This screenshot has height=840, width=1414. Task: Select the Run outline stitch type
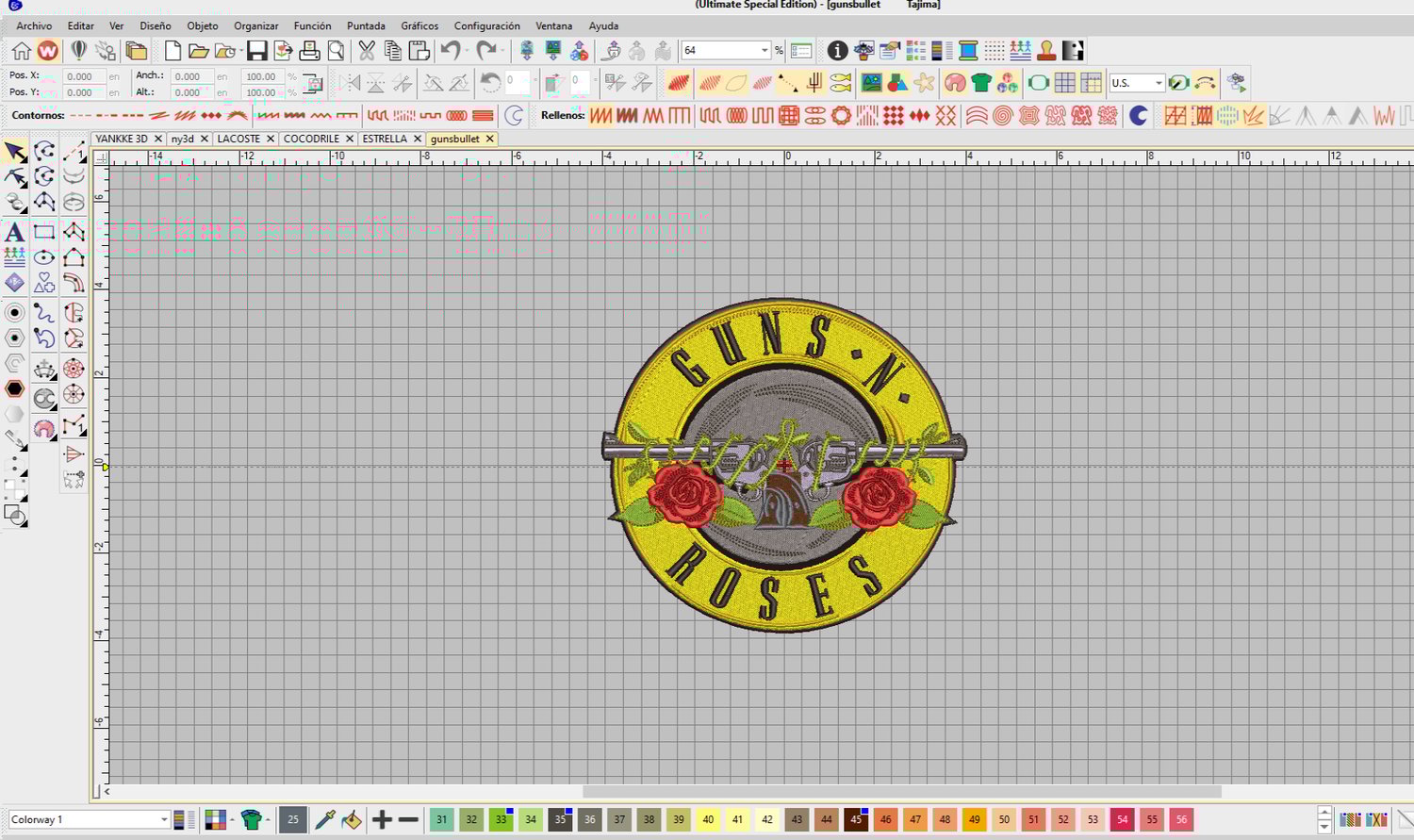[x=81, y=116]
